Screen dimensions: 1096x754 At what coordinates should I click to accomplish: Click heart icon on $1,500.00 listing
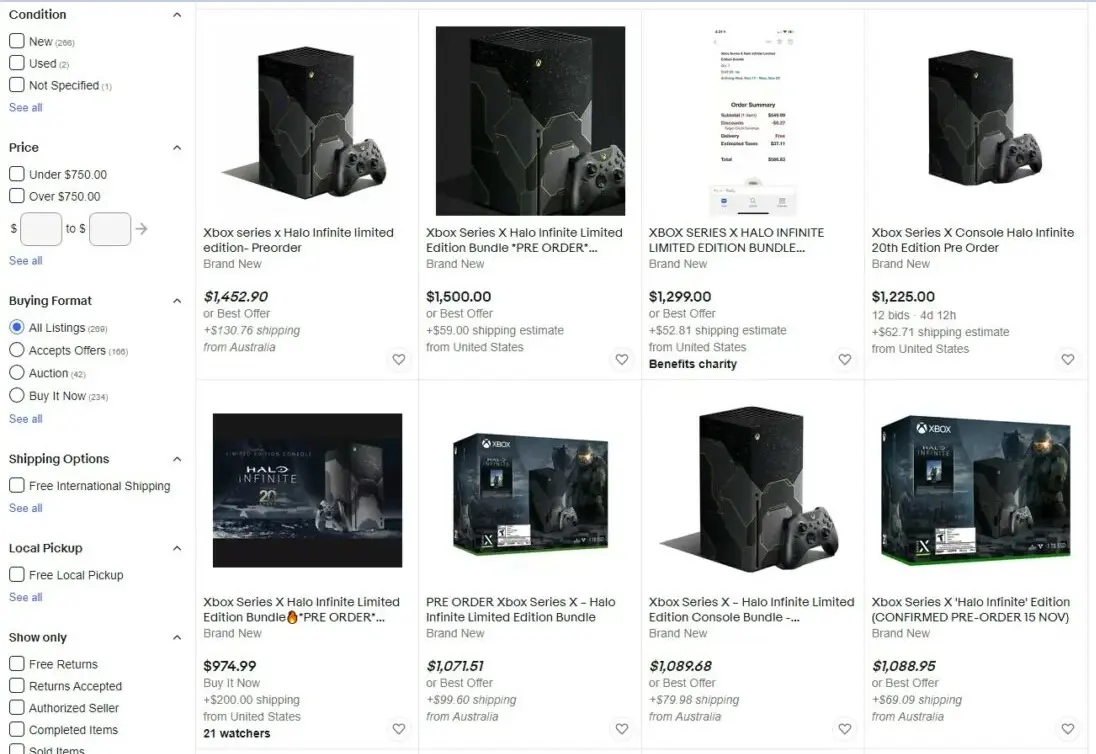point(621,359)
